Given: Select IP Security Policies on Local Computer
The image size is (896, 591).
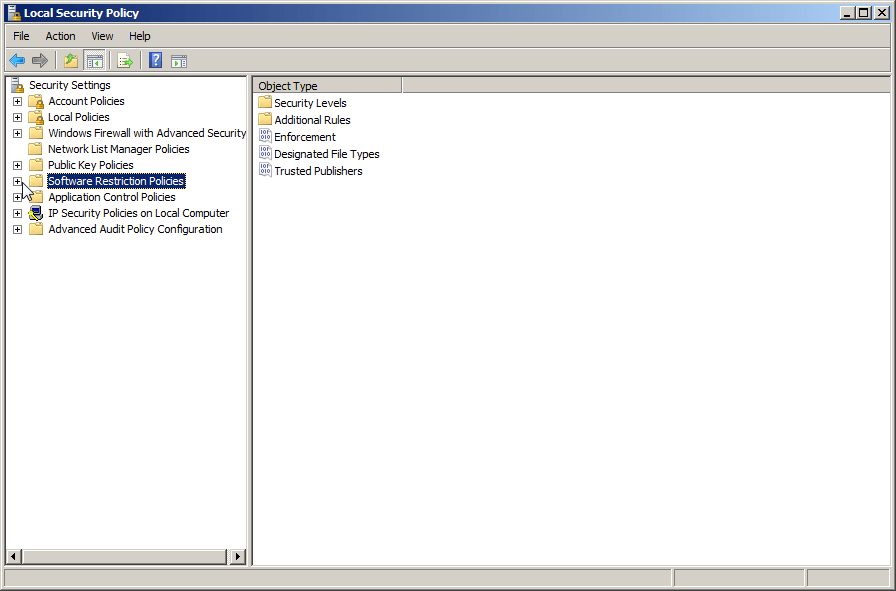Looking at the screenshot, I should (139, 213).
